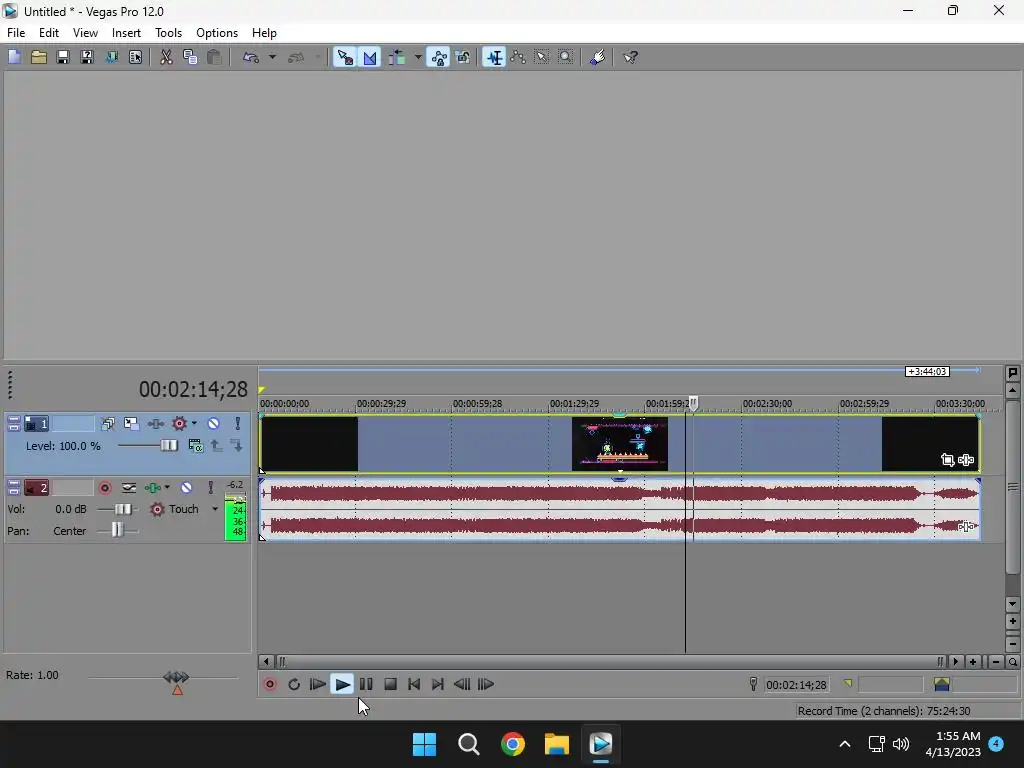Click track 1 bypass motion blur icon
Image resolution: width=1024 pixels, height=768 pixels.
(108, 424)
